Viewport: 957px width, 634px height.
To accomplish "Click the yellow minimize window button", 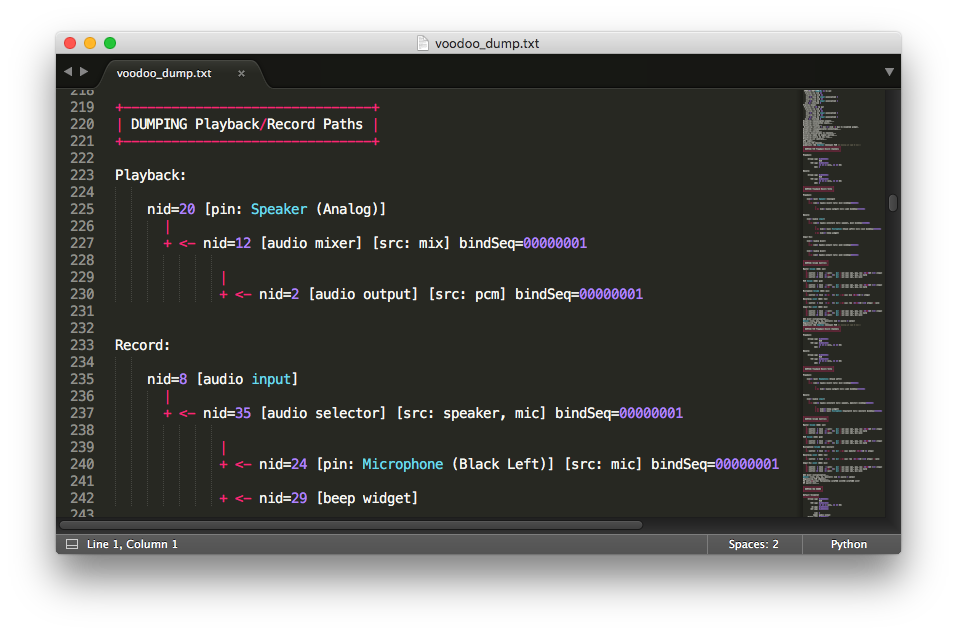I will tap(90, 43).
